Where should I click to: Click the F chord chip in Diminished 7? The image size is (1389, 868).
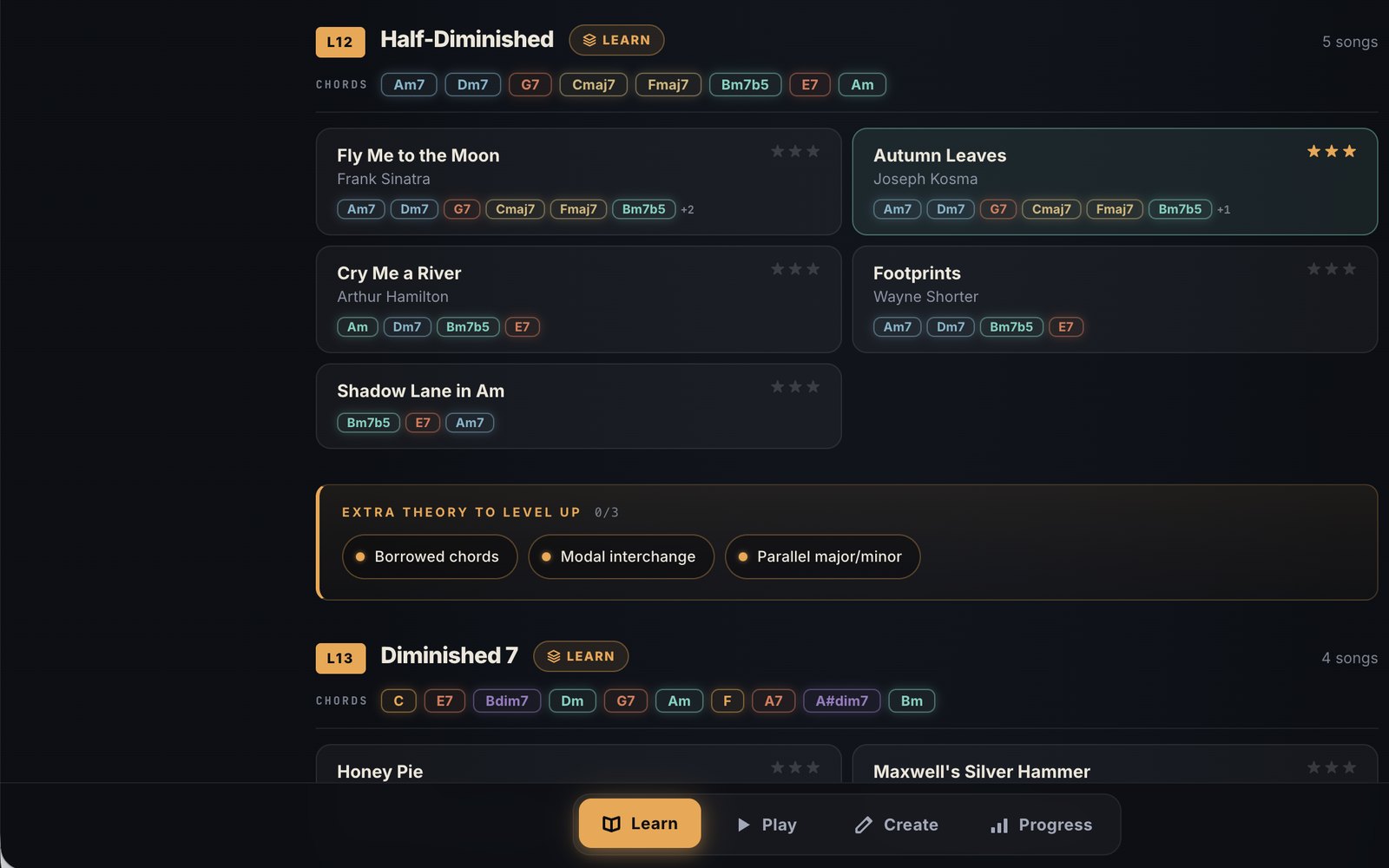point(727,700)
